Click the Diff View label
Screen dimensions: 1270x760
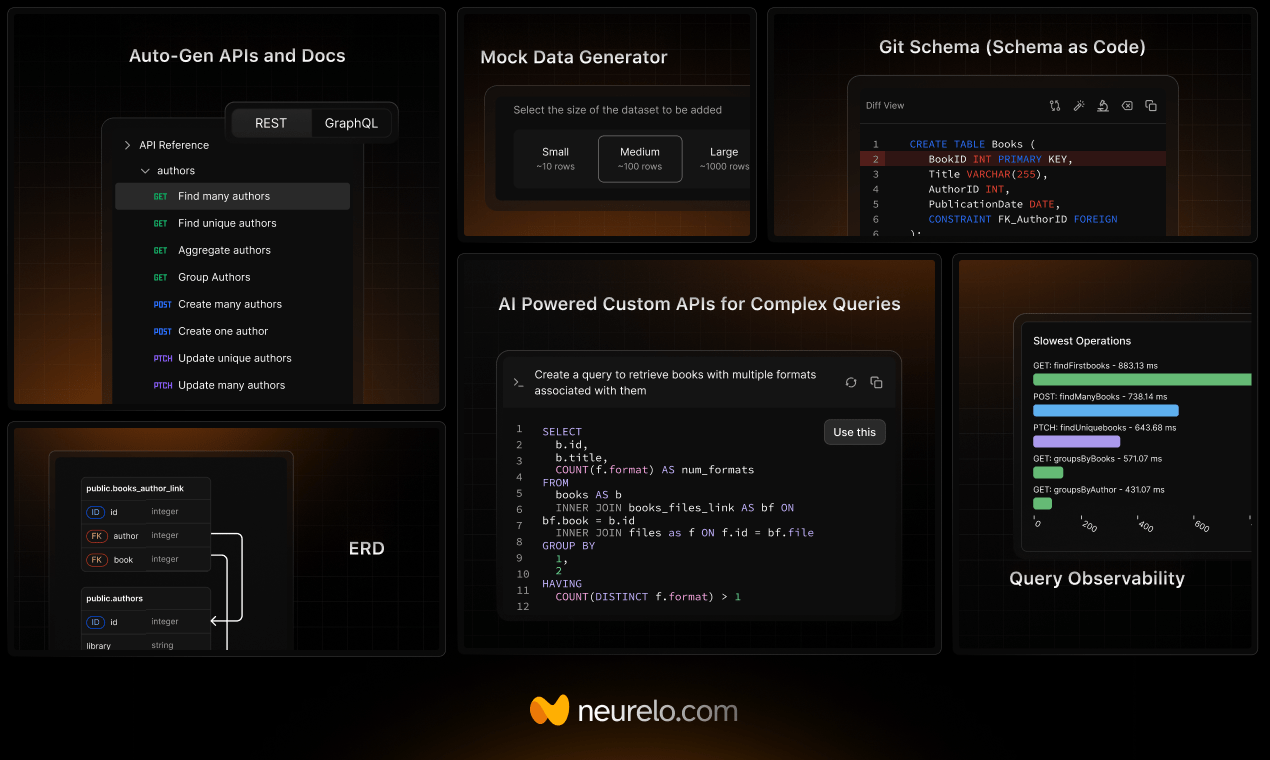click(x=884, y=106)
